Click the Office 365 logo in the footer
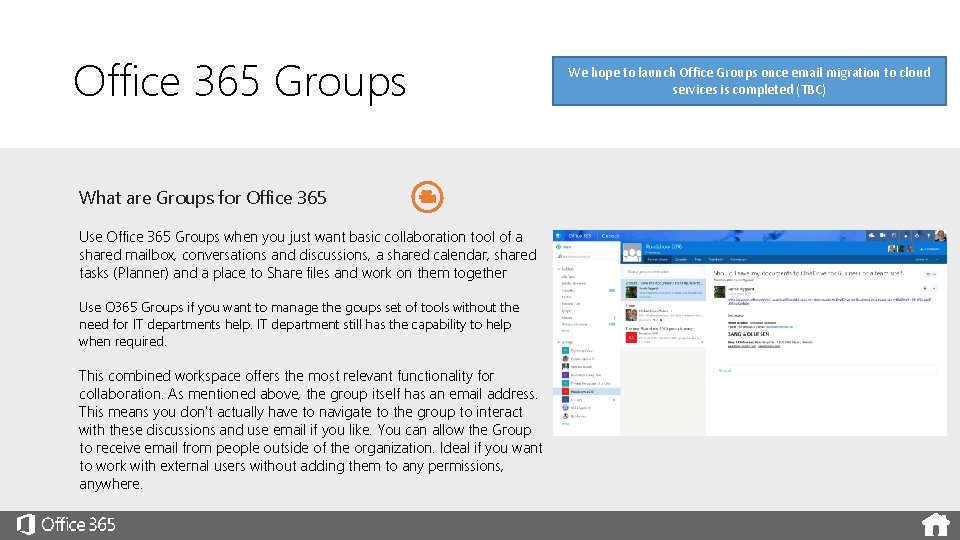The width and height of the screenshot is (960, 540). (x=26, y=525)
